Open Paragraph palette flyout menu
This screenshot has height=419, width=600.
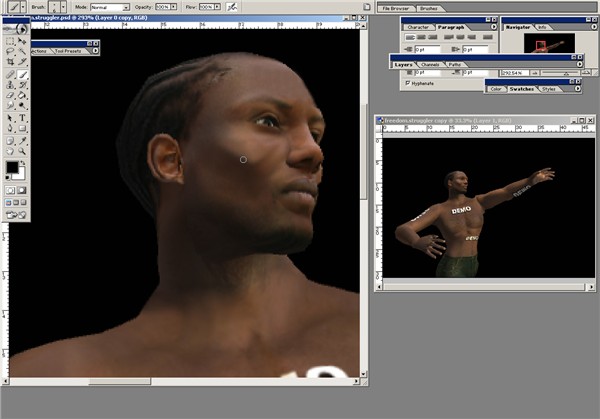[x=494, y=27]
